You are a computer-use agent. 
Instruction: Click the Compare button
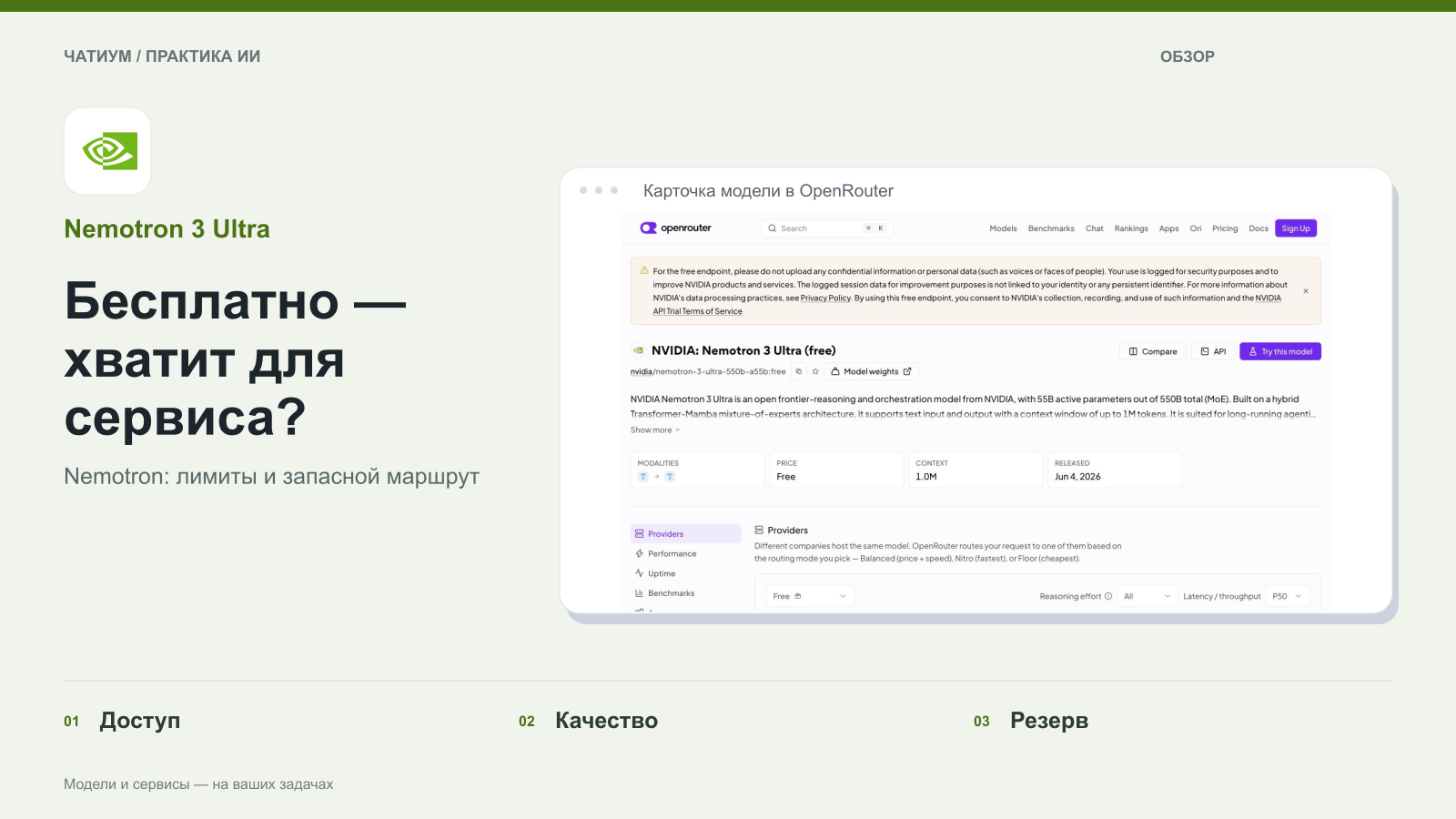click(1153, 351)
